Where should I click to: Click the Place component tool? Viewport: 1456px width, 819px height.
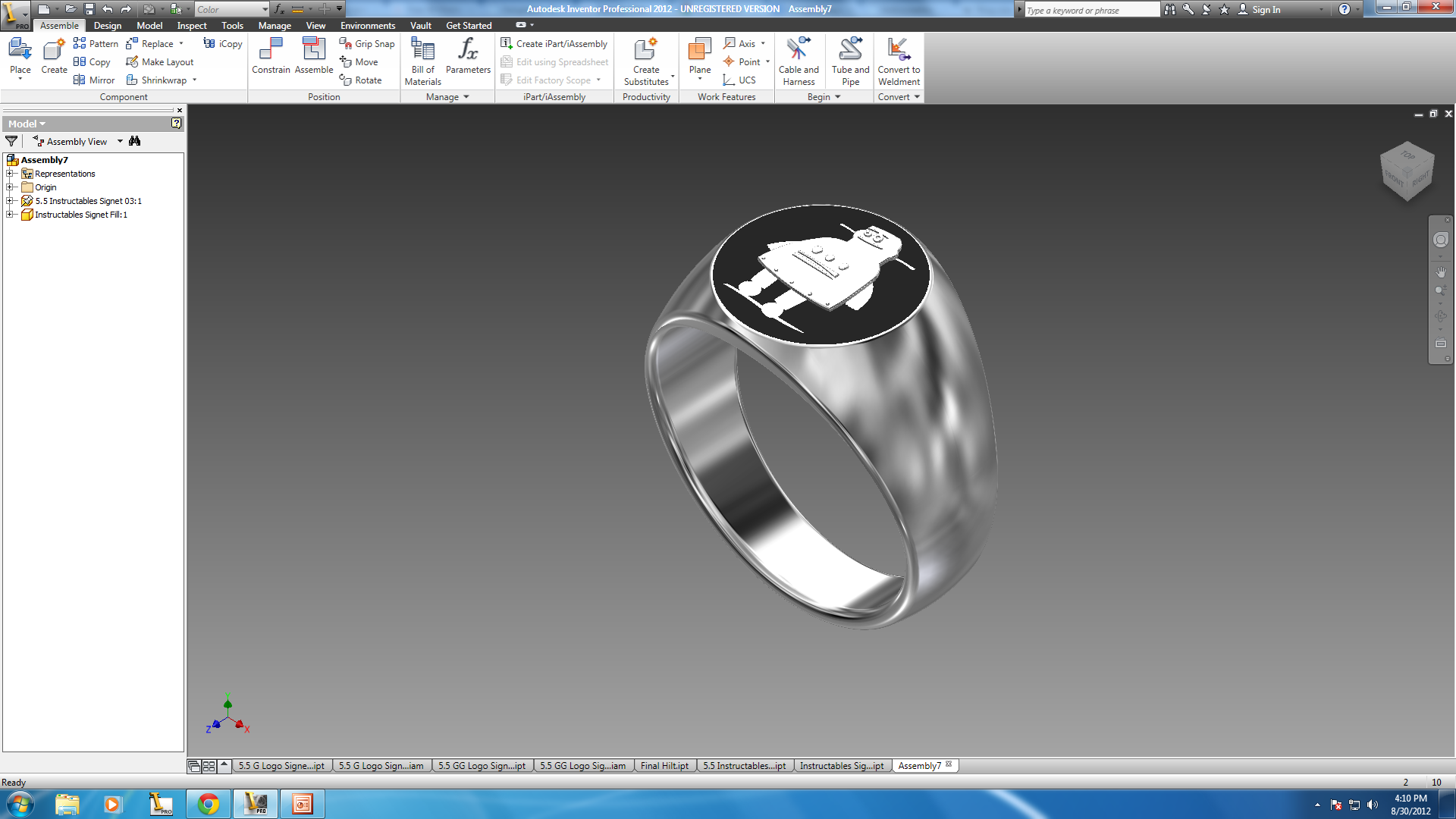[x=20, y=58]
